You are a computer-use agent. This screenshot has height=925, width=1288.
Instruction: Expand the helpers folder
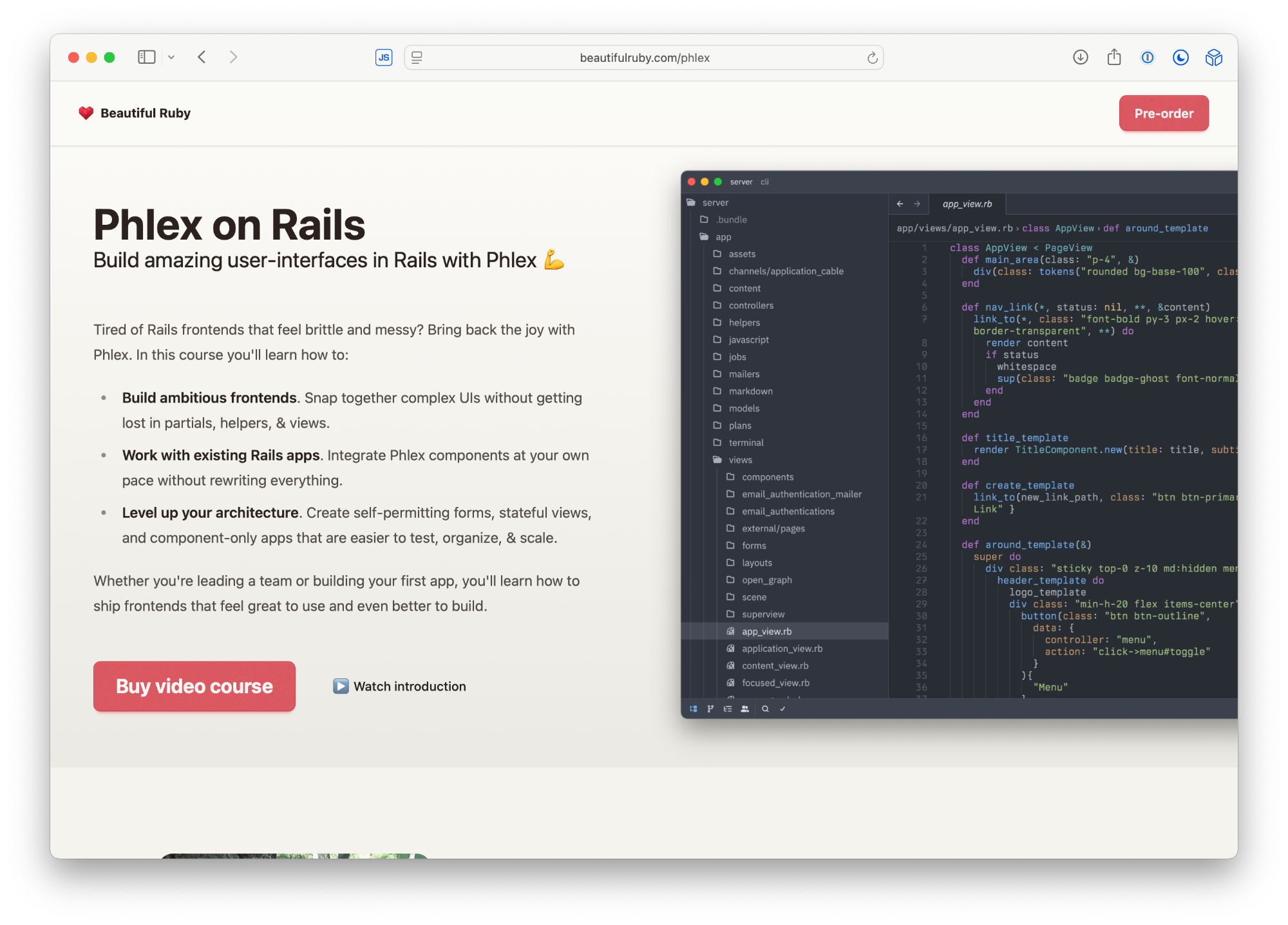(x=784, y=323)
